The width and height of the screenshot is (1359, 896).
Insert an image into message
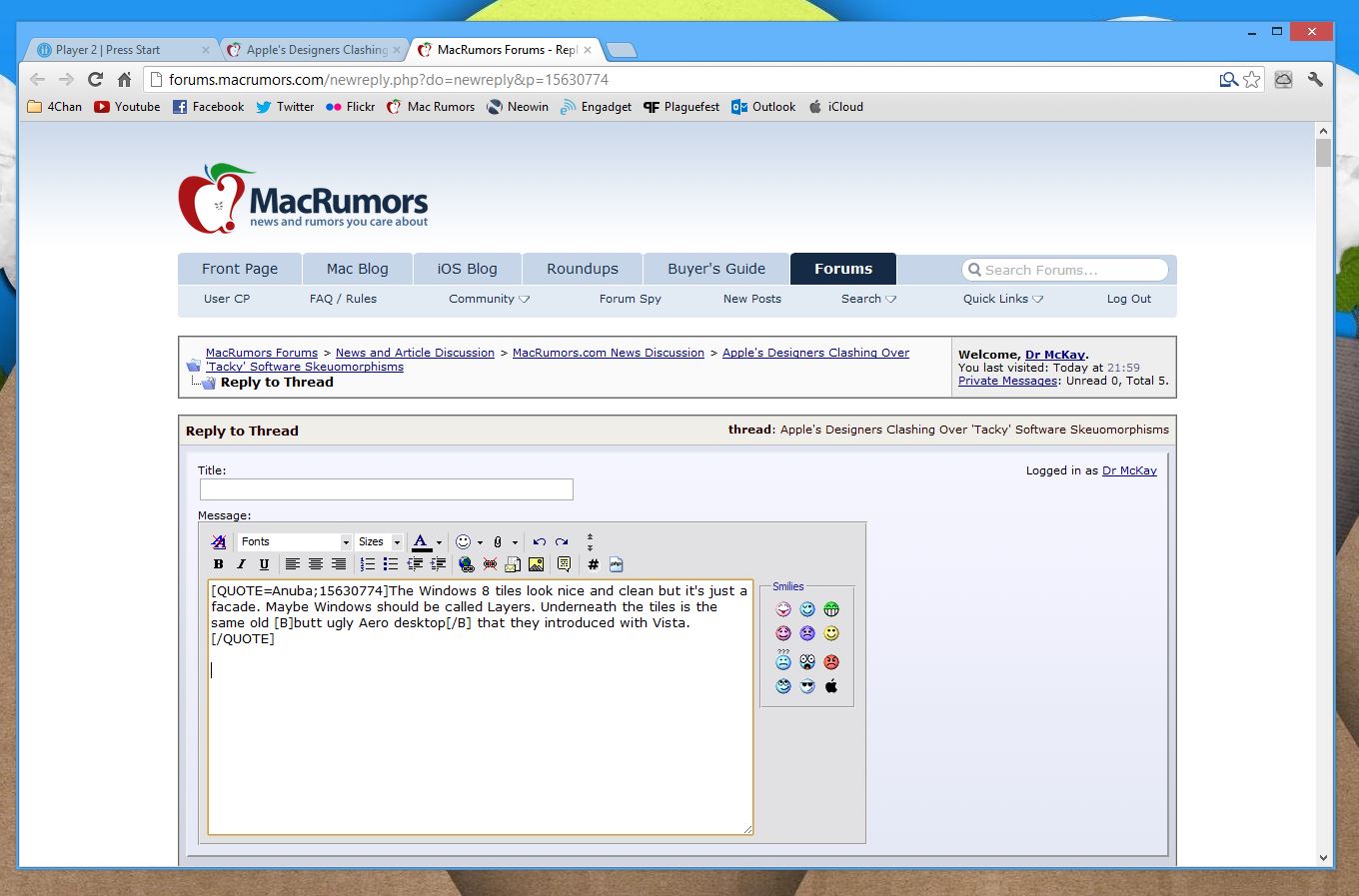coord(537,564)
